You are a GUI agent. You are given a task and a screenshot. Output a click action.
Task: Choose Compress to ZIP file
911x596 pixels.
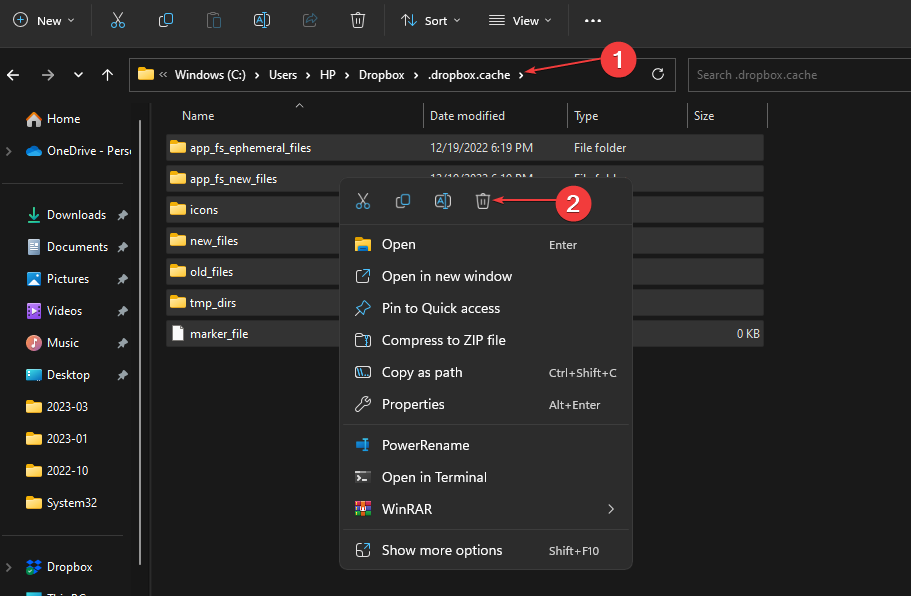point(443,340)
